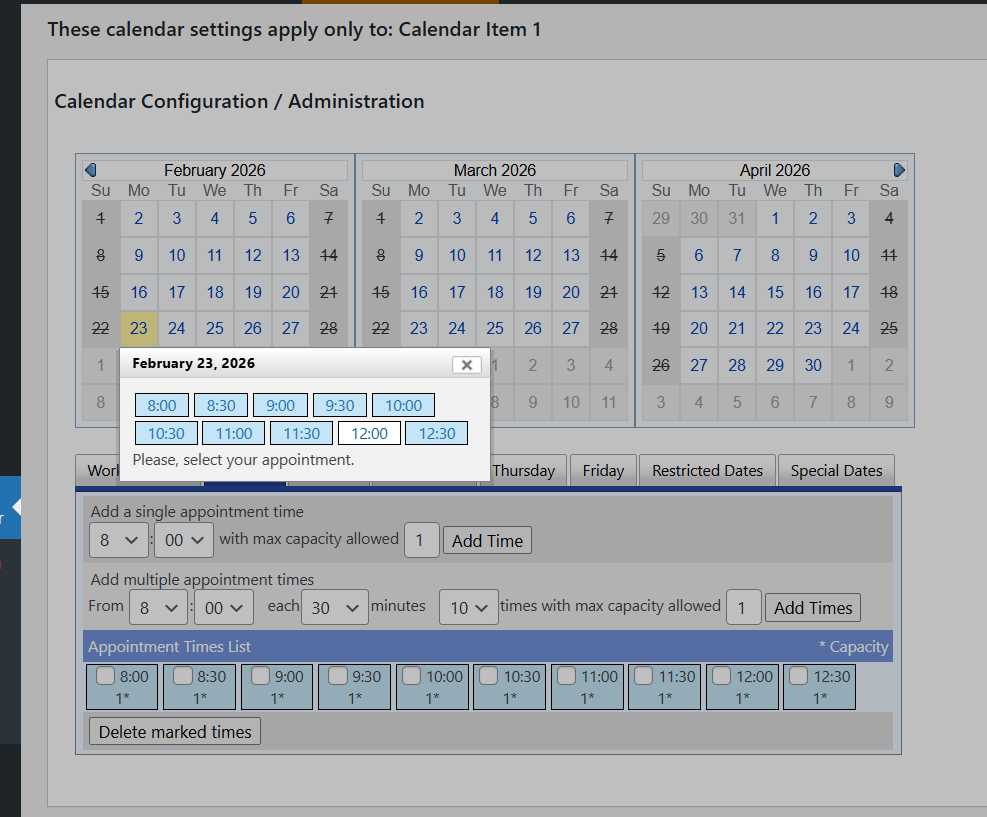Select the 10:00 appointment slot in popup
The height and width of the screenshot is (817, 987).
(403, 405)
